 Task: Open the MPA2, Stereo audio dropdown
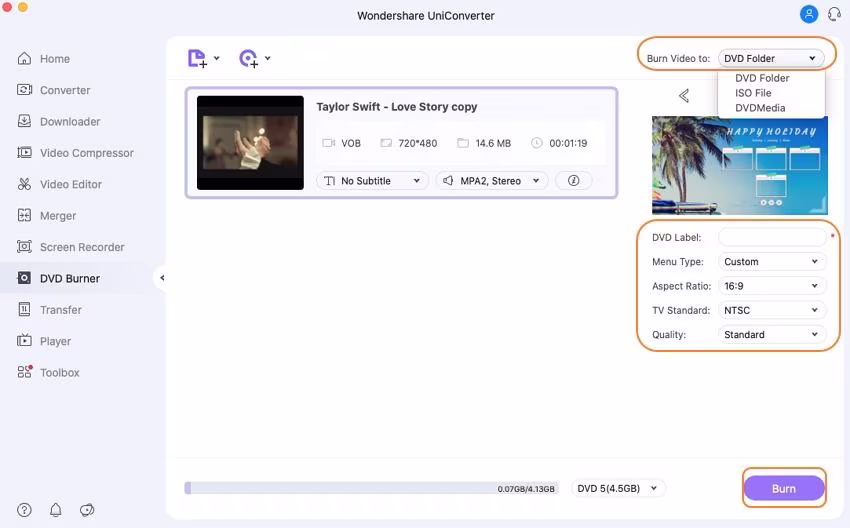click(492, 181)
